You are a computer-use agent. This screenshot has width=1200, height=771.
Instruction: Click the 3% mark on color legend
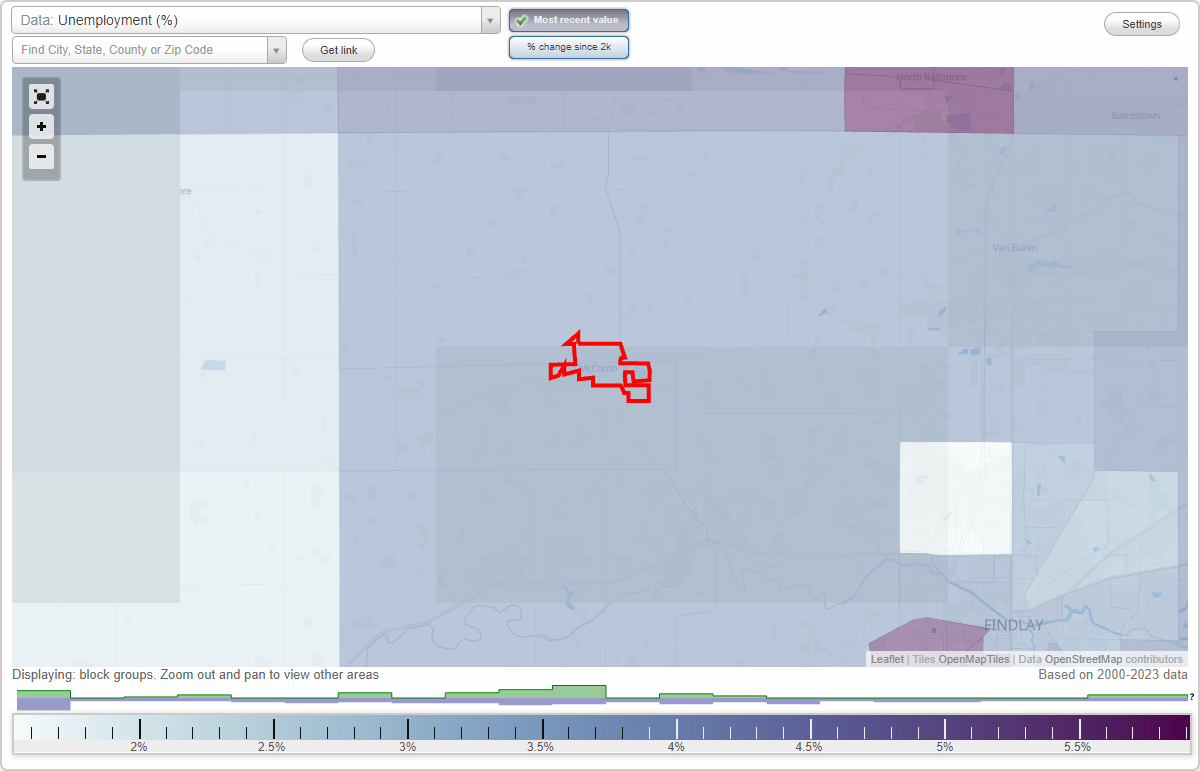[x=408, y=747]
